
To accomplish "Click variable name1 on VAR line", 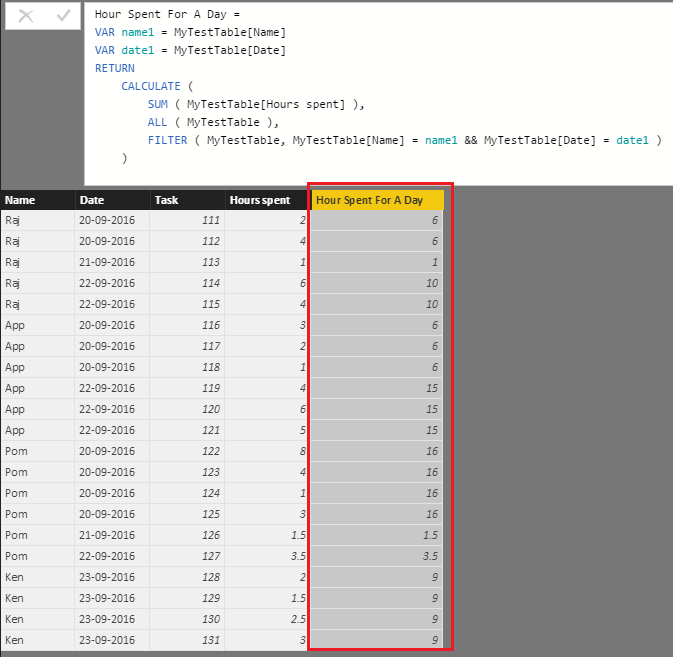I will [x=137, y=32].
